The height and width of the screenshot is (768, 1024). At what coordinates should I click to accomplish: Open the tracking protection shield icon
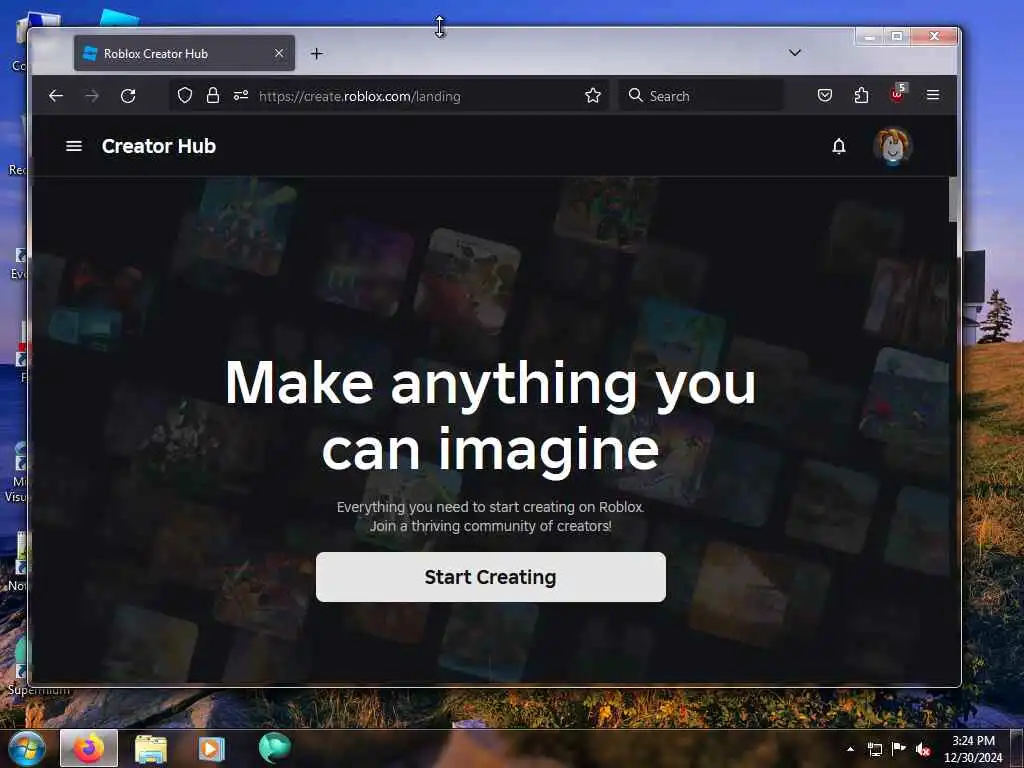click(185, 95)
